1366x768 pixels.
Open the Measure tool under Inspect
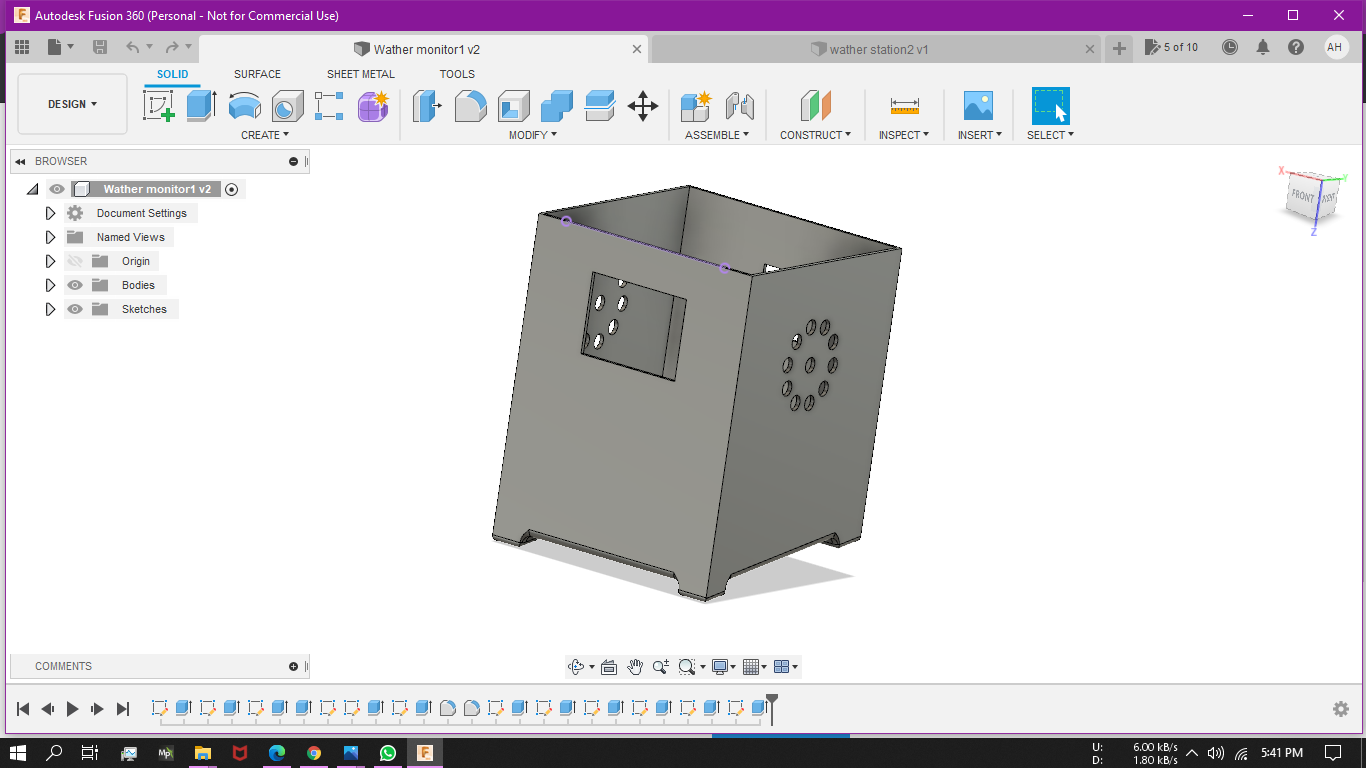(x=904, y=105)
